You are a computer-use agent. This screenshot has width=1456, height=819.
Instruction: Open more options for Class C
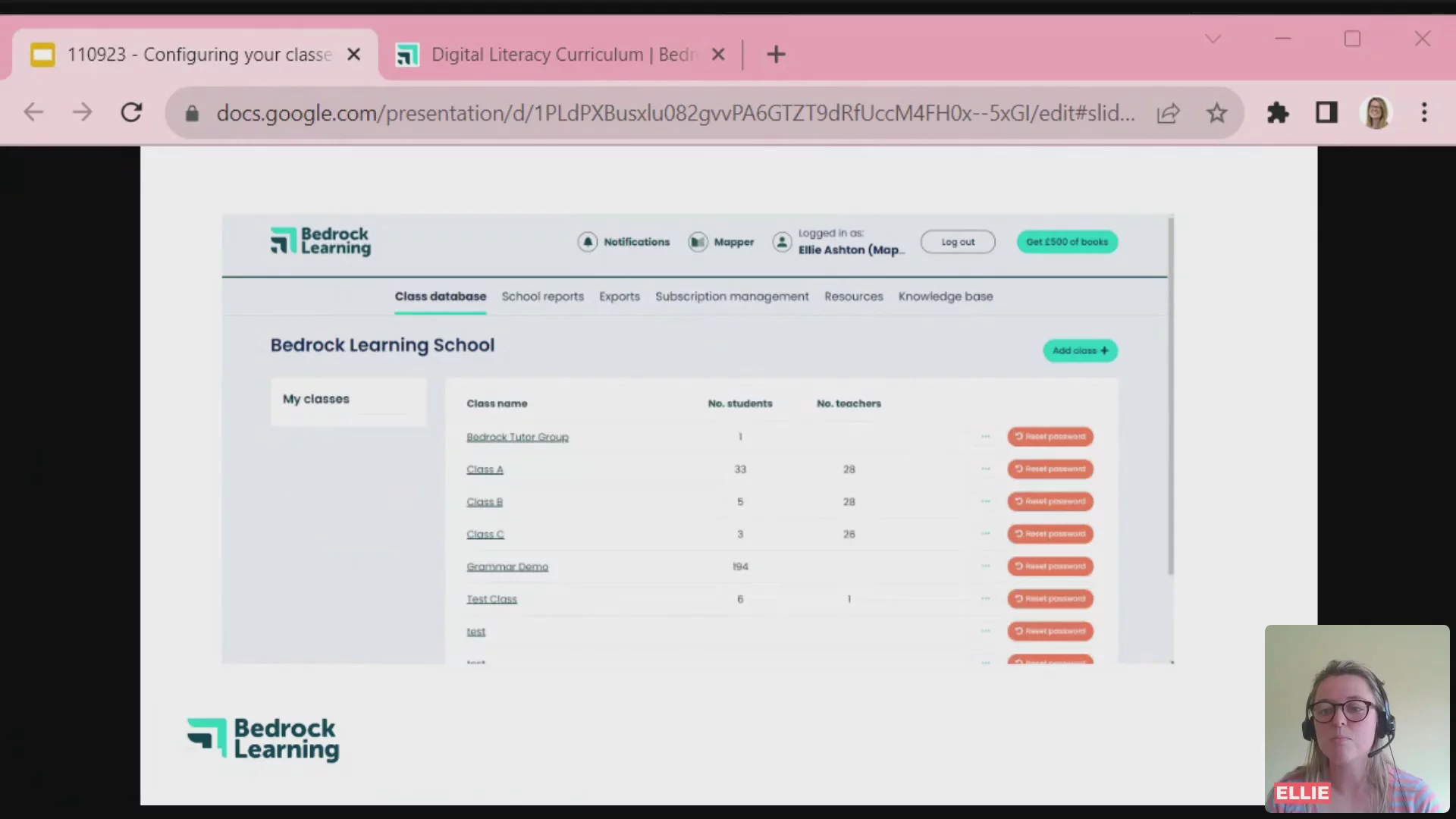tap(985, 534)
